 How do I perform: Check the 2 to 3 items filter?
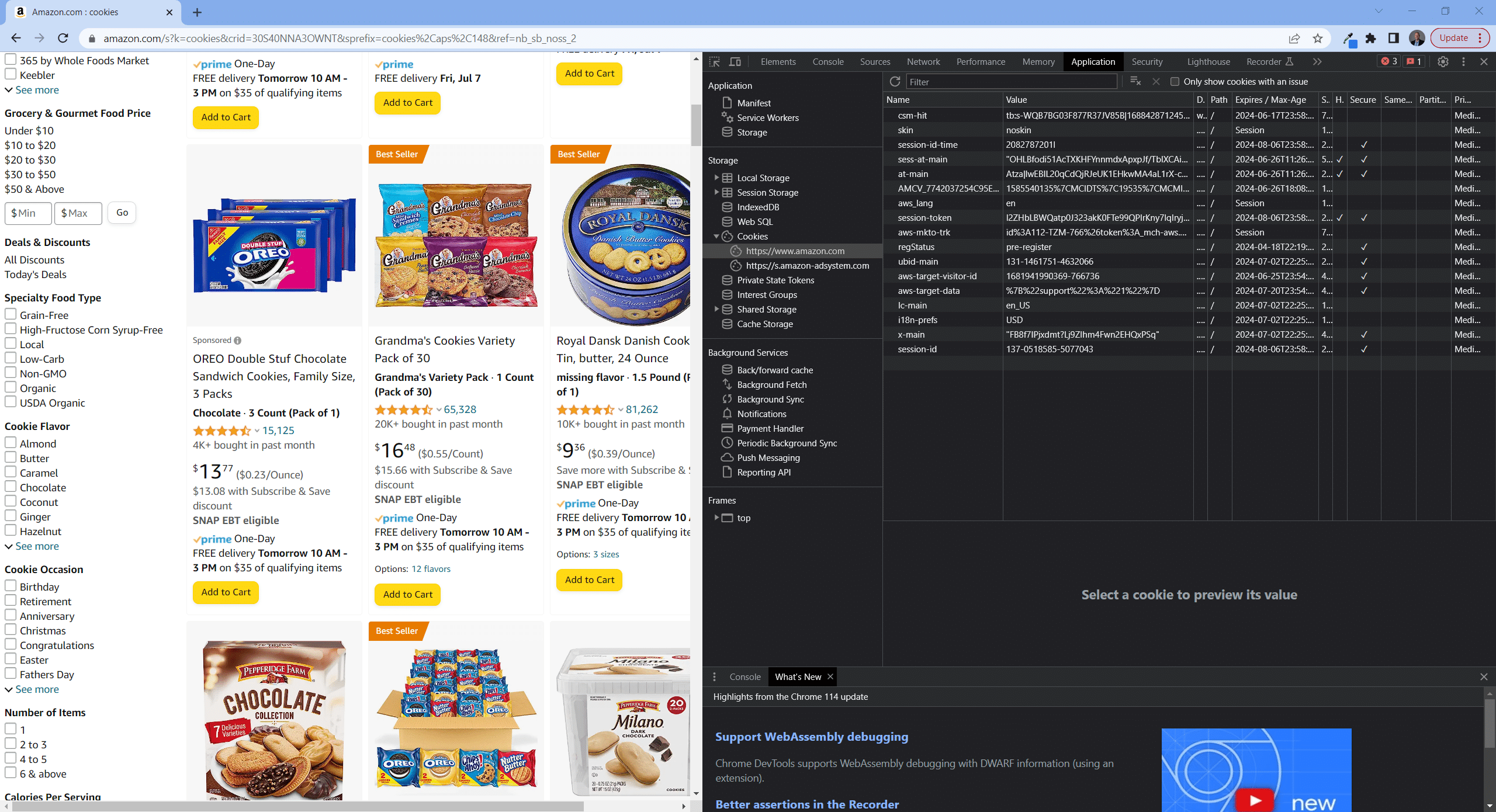[x=11, y=744]
